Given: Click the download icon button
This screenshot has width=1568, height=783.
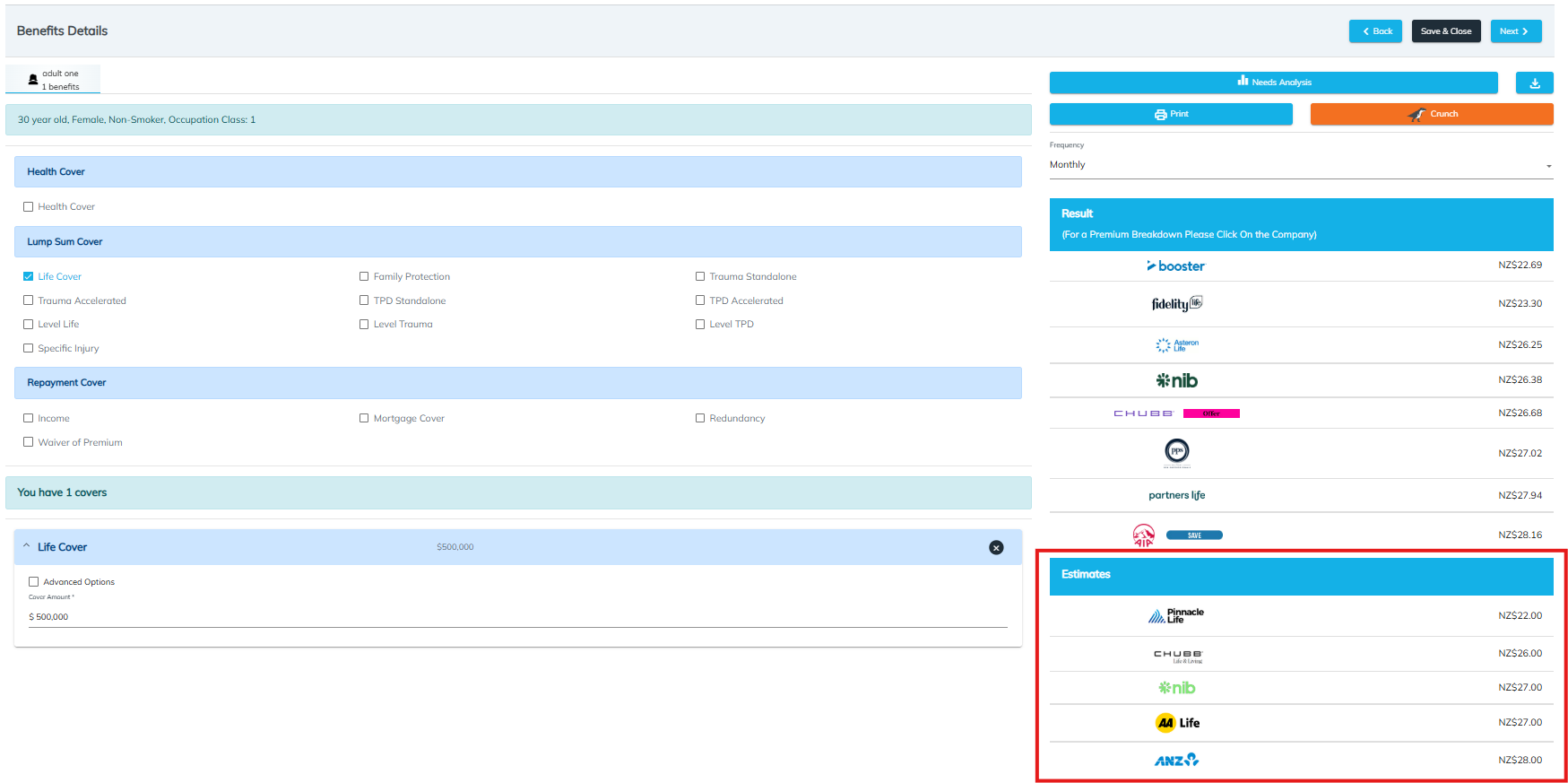Looking at the screenshot, I should [x=1534, y=83].
